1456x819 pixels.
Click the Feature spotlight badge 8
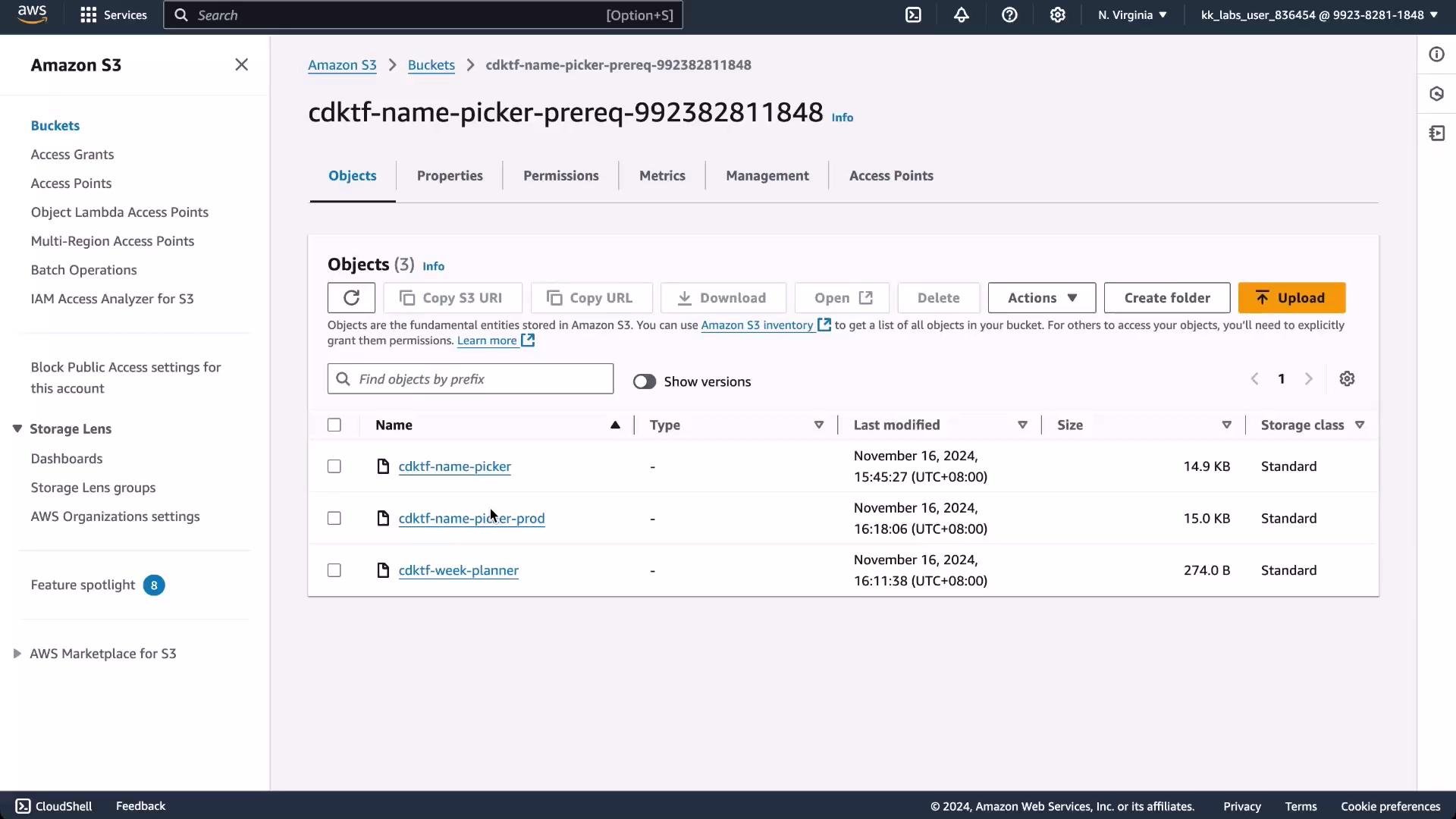click(154, 585)
